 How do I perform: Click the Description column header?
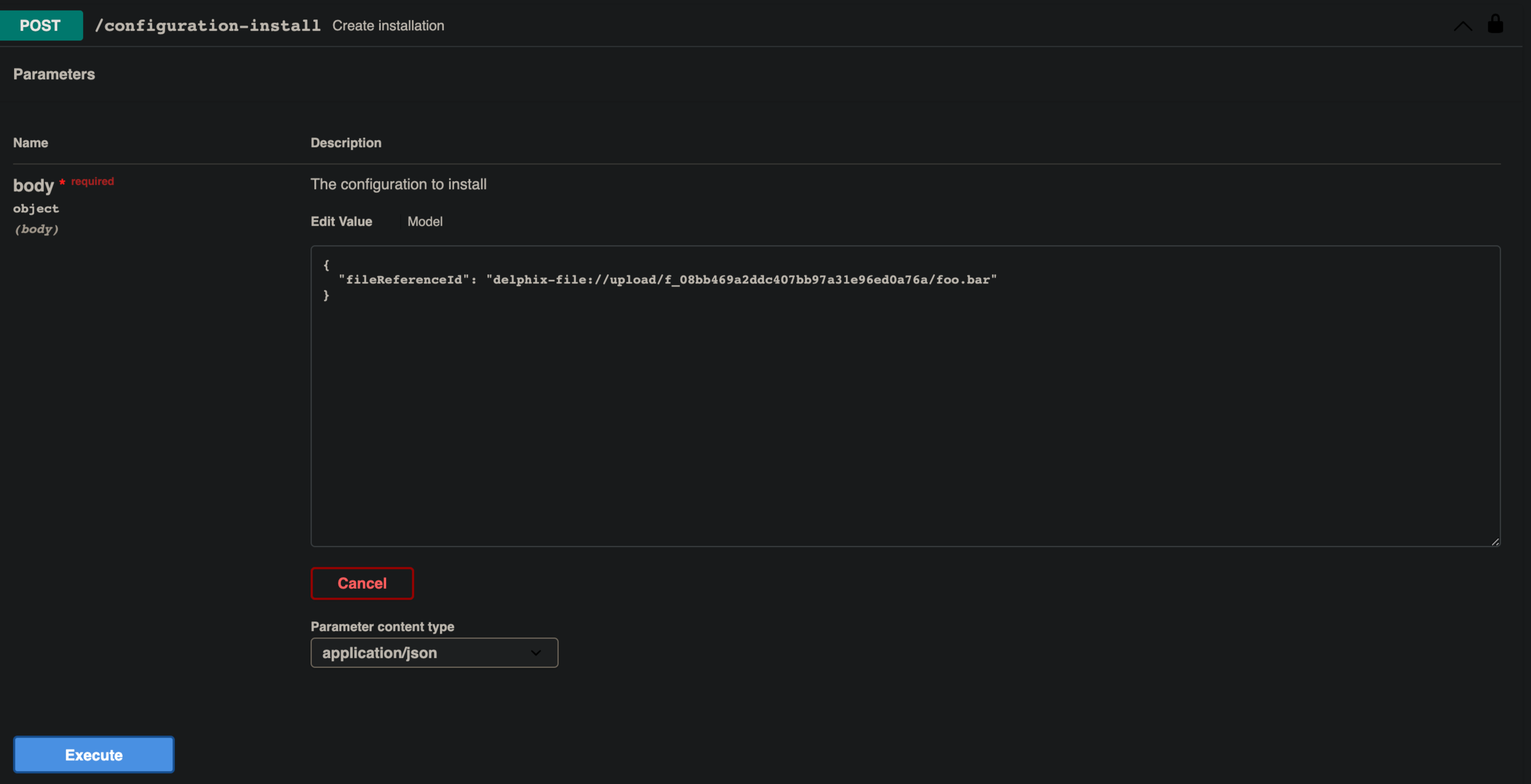click(346, 143)
